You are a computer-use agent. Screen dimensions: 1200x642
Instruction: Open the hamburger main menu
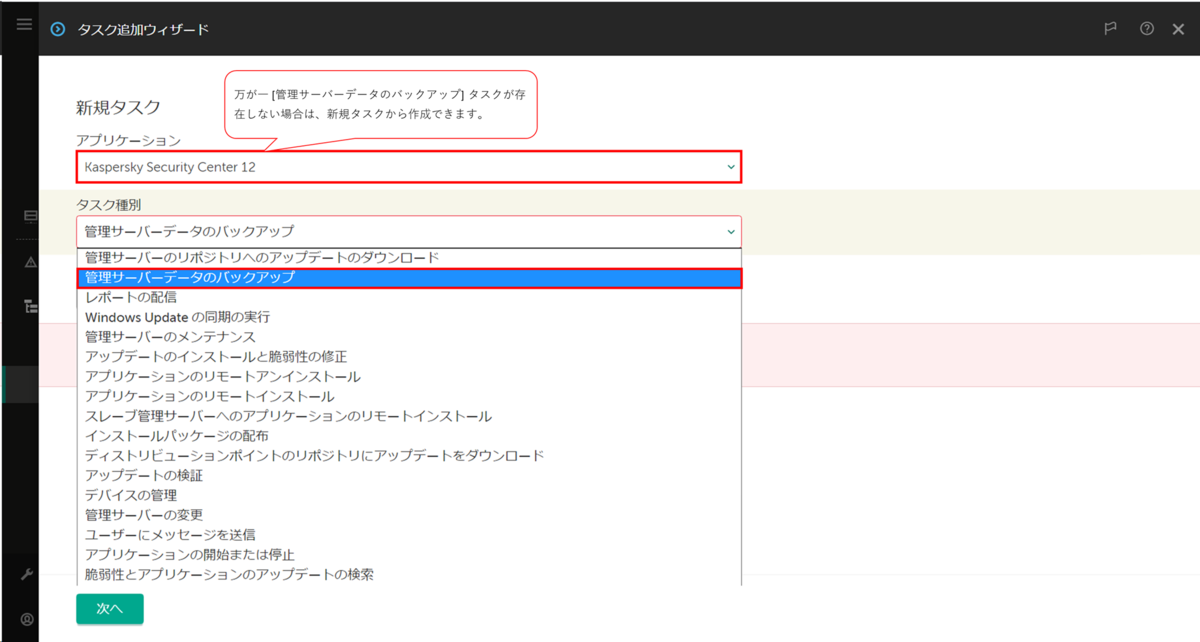coord(24,24)
